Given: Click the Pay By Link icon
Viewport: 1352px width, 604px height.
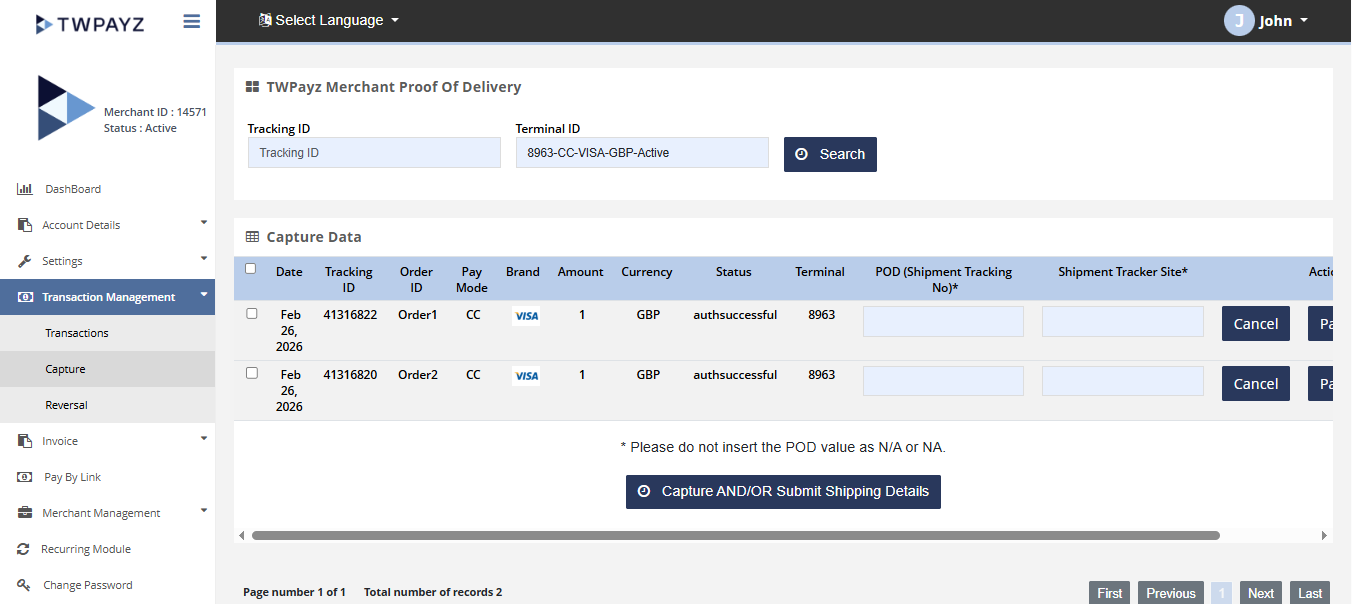Looking at the screenshot, I should tap(25, 477).
